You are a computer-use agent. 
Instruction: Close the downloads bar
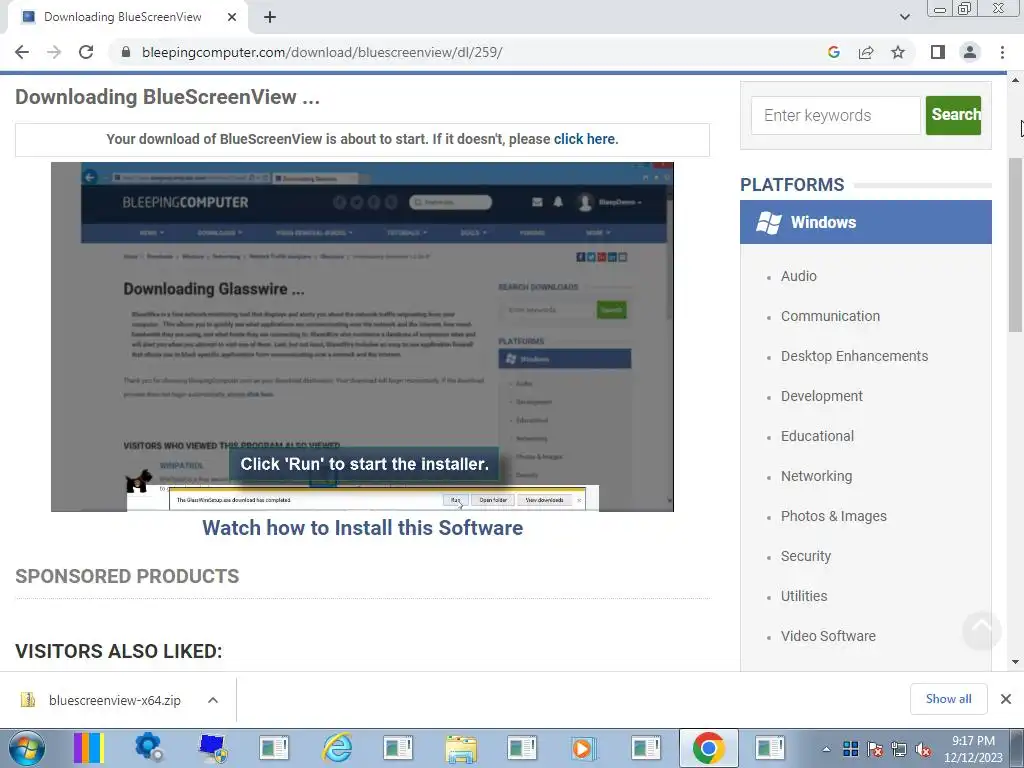pos(1006,699)
